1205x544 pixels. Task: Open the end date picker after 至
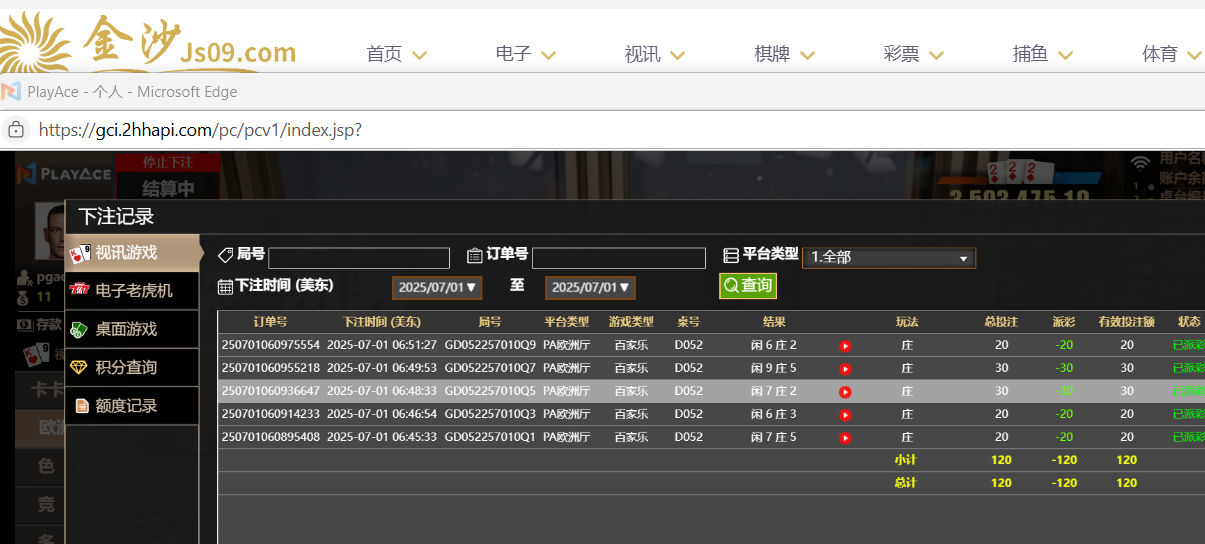click(590, 288)
